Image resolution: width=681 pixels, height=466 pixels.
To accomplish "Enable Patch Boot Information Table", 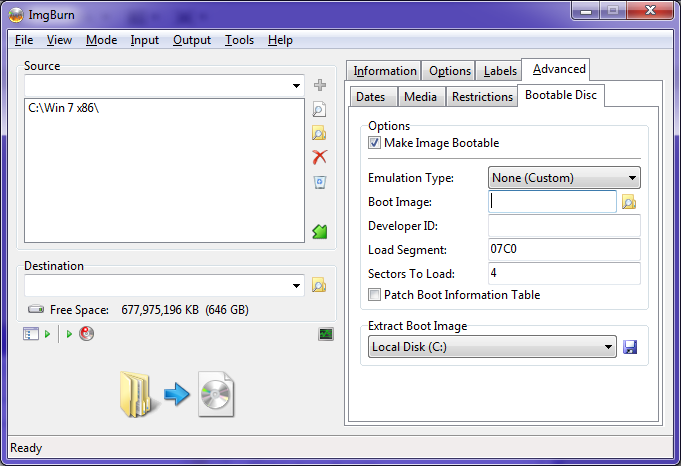I will tap(374, 295).
